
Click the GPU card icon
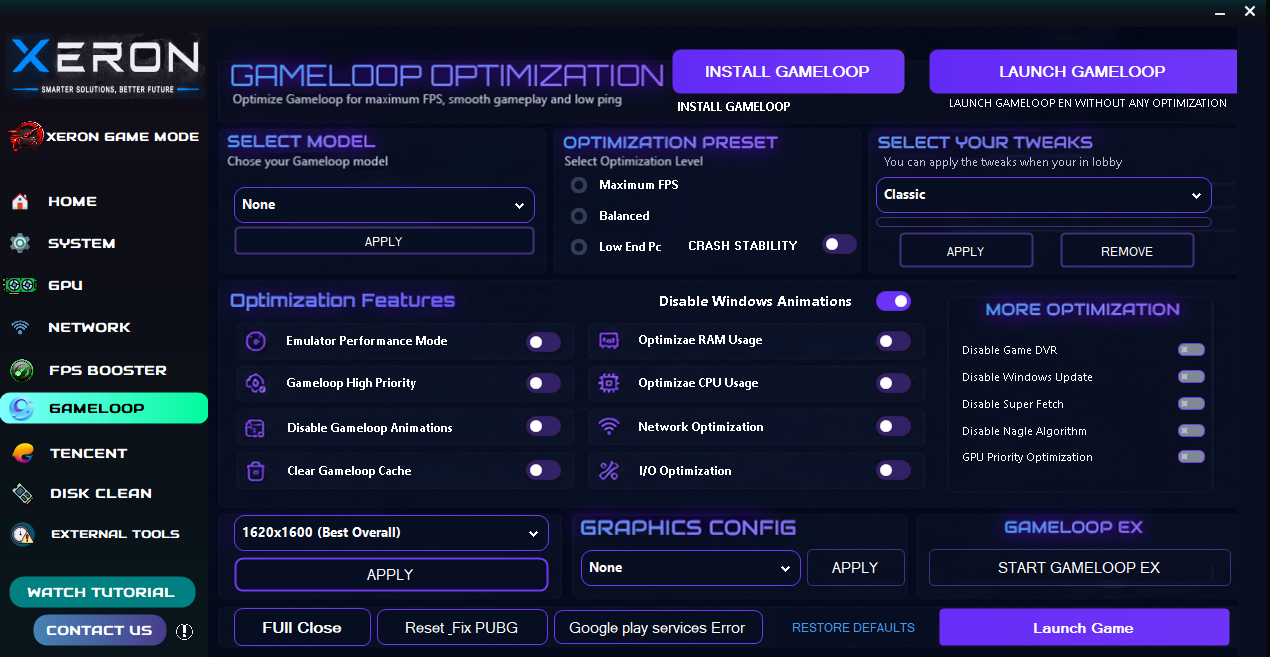pos(20,285)
